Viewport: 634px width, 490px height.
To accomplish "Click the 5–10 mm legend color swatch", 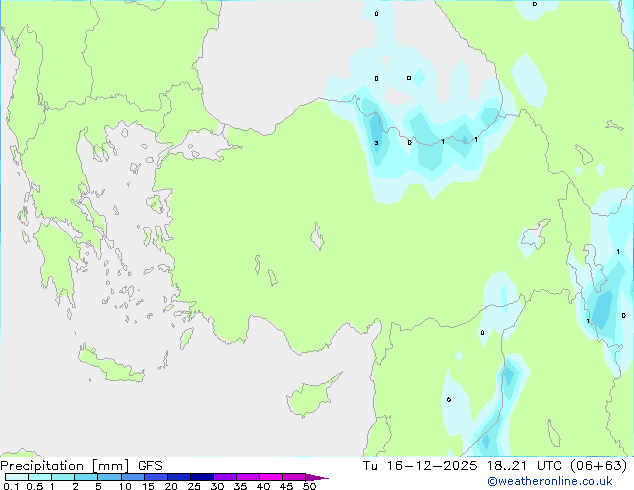I will (x=109, y=477).
